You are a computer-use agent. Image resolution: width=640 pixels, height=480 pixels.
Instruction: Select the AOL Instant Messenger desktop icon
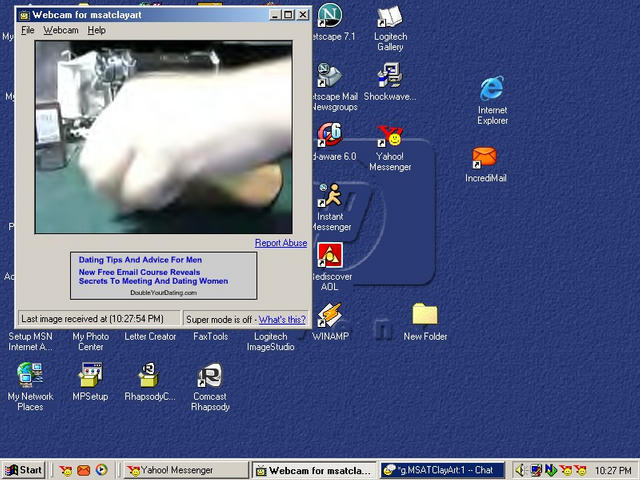tap(330, 195)
